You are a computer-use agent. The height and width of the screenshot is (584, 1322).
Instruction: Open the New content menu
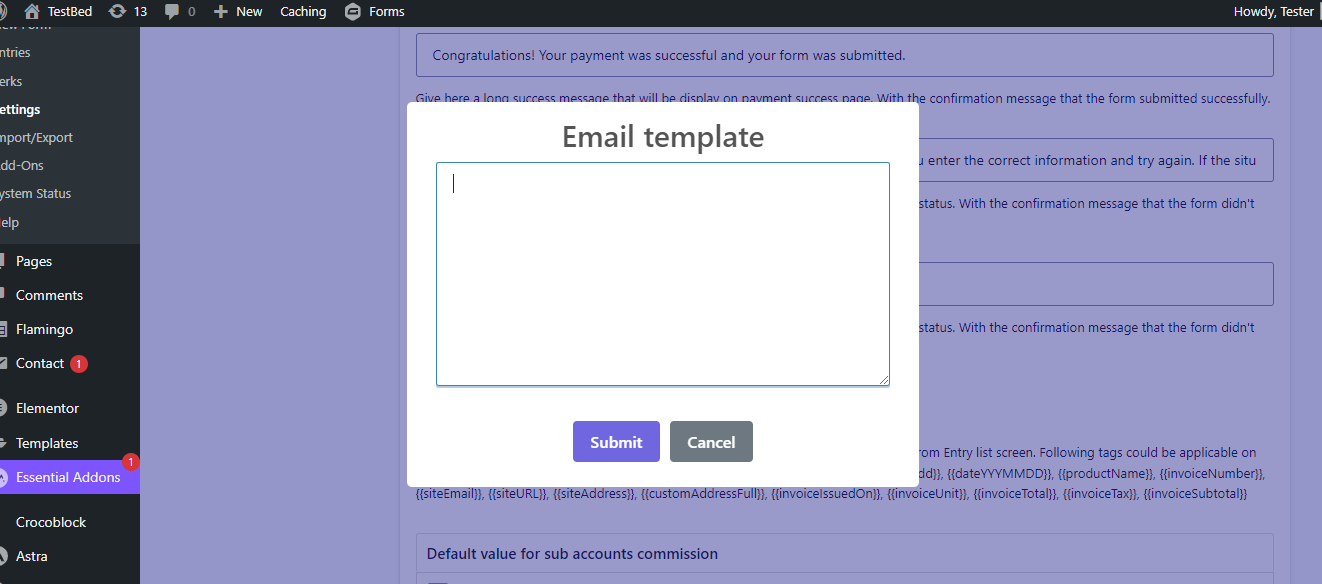pyautogui.click(x=238, y=12)
